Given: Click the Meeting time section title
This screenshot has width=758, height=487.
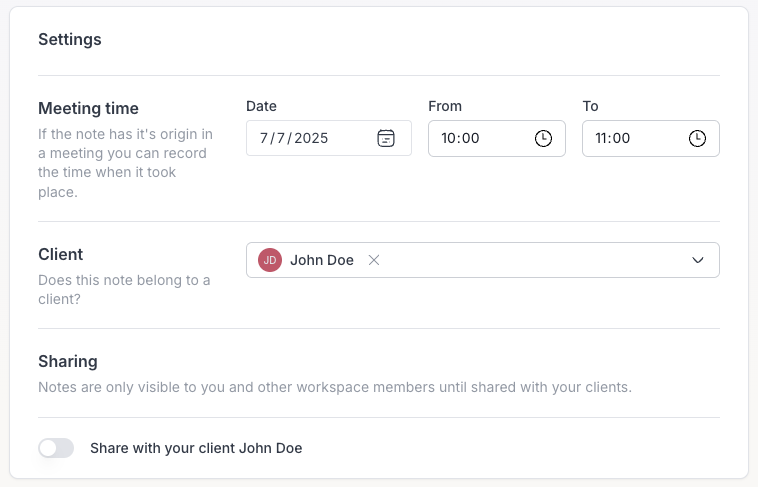Looking at the screenshot, I should click(x=88, y=108).
